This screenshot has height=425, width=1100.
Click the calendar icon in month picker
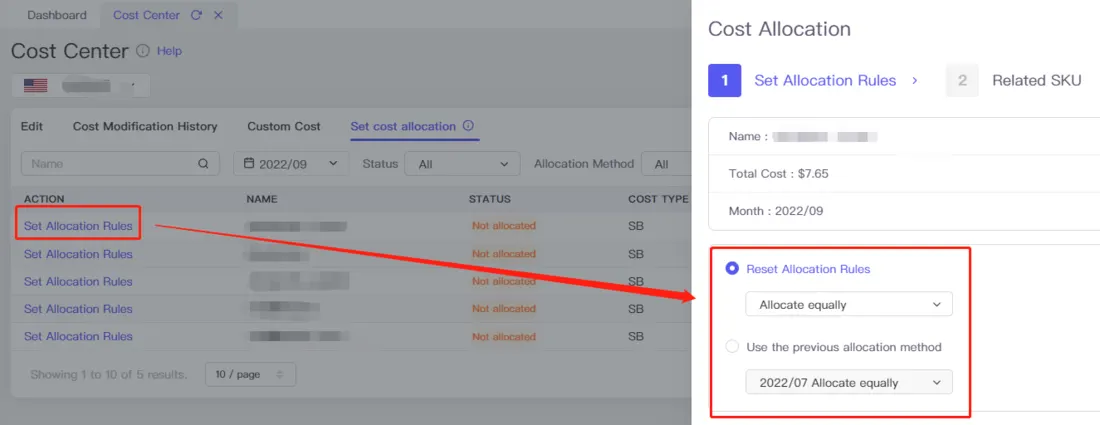pos(248,163)
